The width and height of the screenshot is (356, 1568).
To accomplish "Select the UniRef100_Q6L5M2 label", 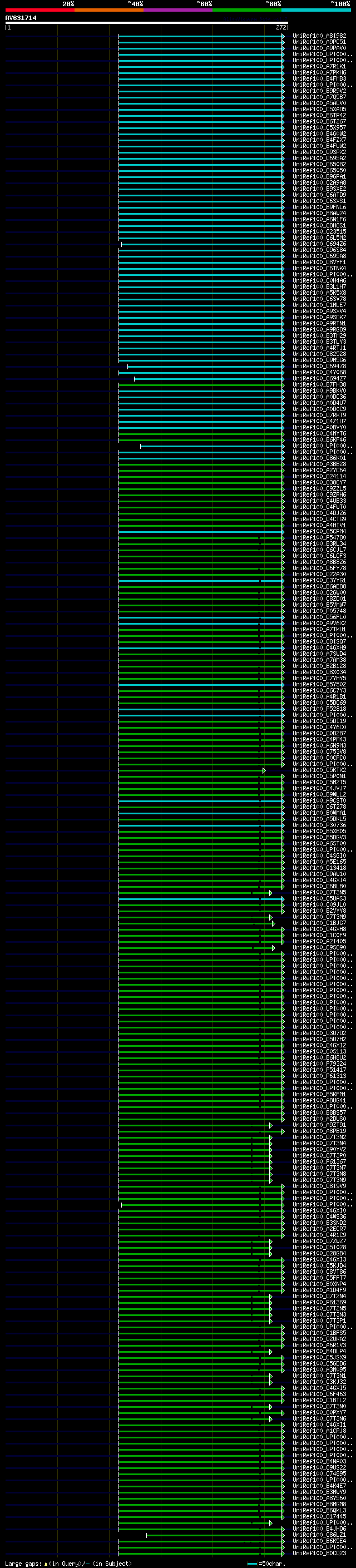I will 319,238.
